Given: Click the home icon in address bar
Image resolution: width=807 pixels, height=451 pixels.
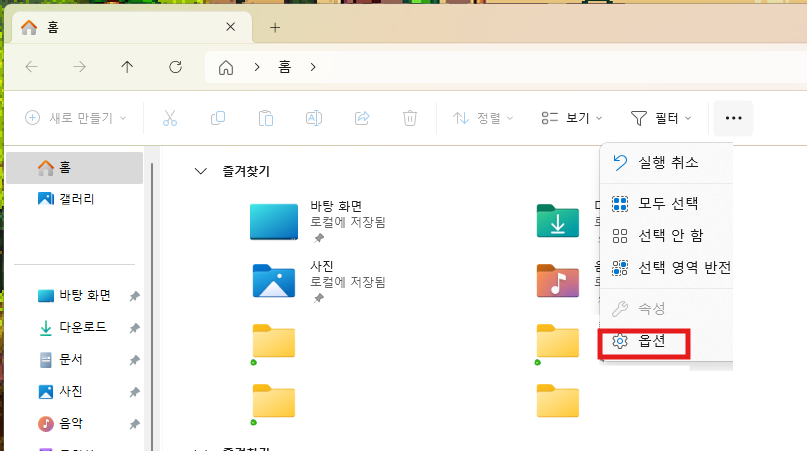Looking at the screenshot, I should (226, 67).
